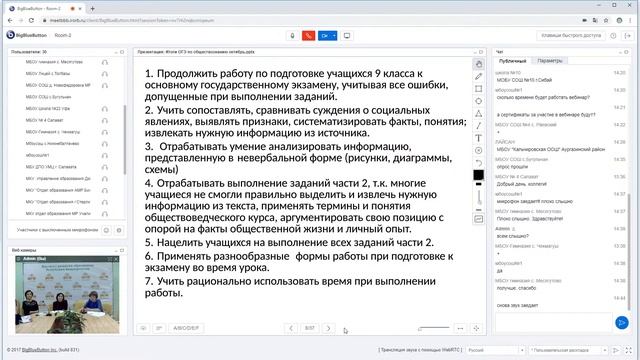Click the chat messages scrollbar
The width and height of the screenshot is (640, 360).
point(629,251)
